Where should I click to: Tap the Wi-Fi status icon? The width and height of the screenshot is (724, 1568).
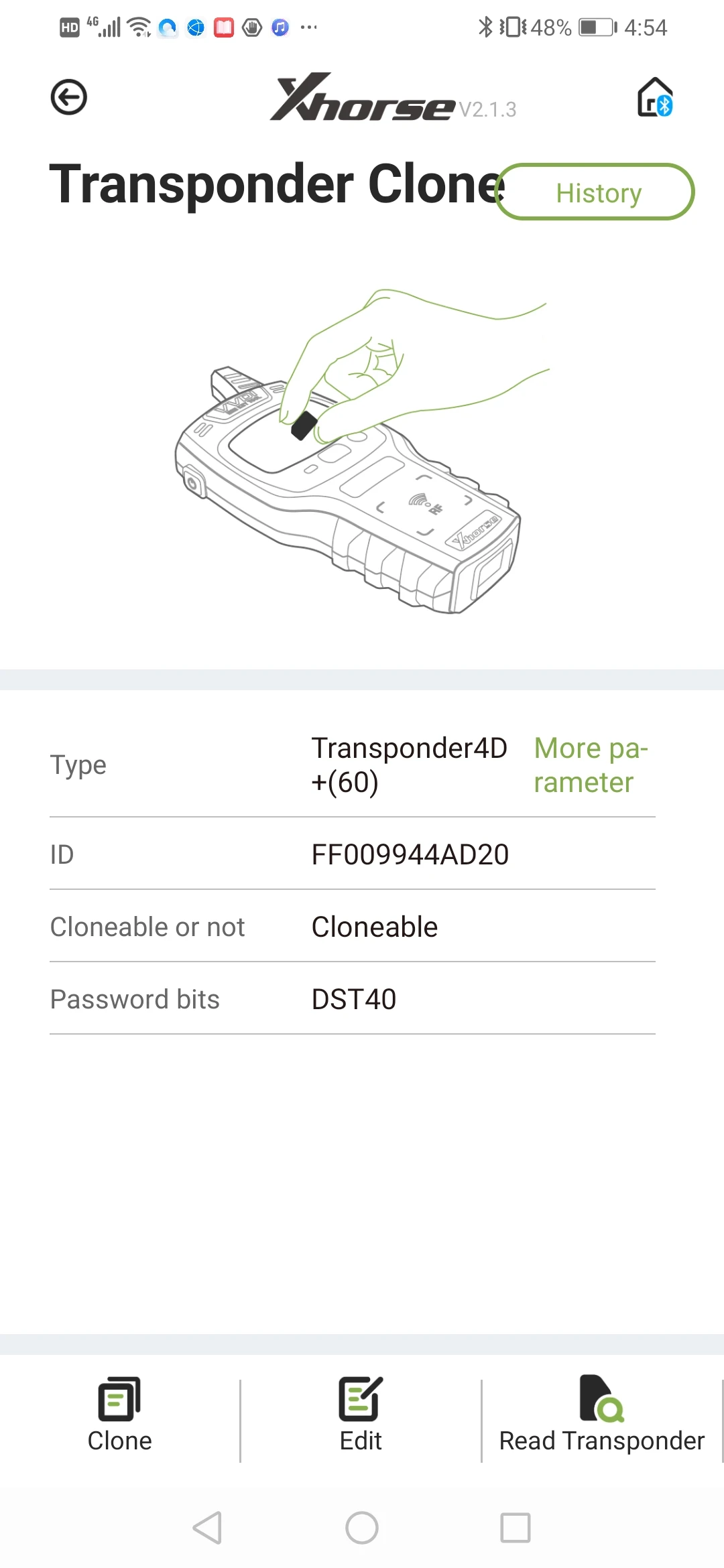click(x=139, y=27)
